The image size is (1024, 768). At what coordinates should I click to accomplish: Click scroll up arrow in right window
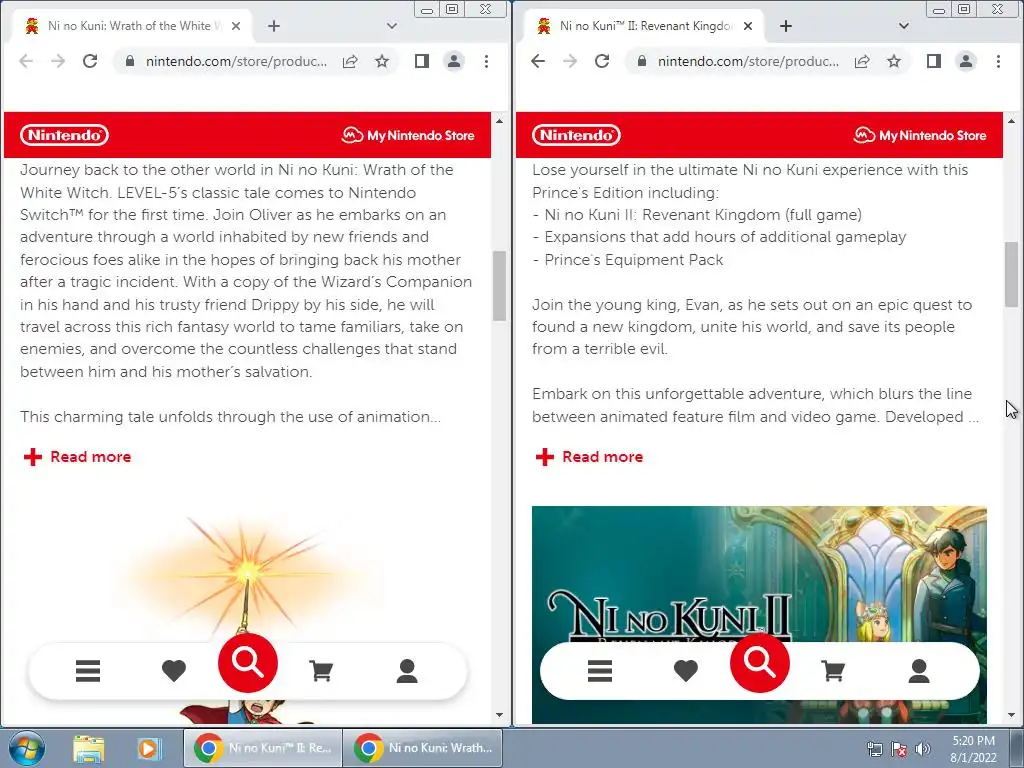point(1012,121)
